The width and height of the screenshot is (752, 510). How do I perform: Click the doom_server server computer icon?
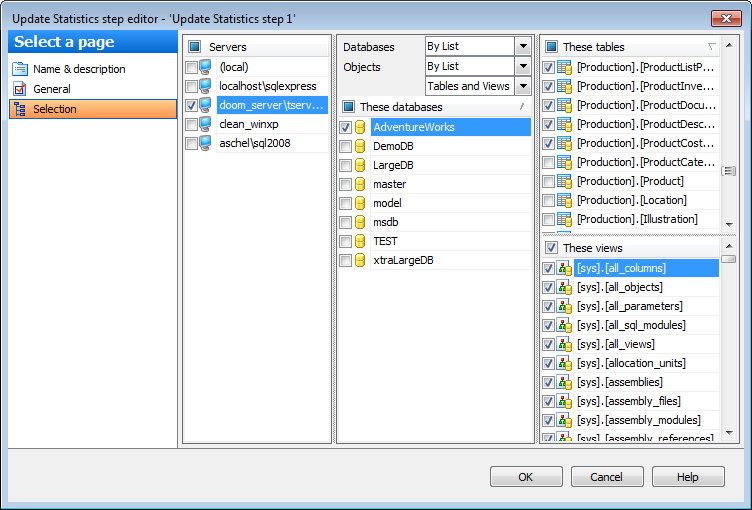tap(205, 105)
